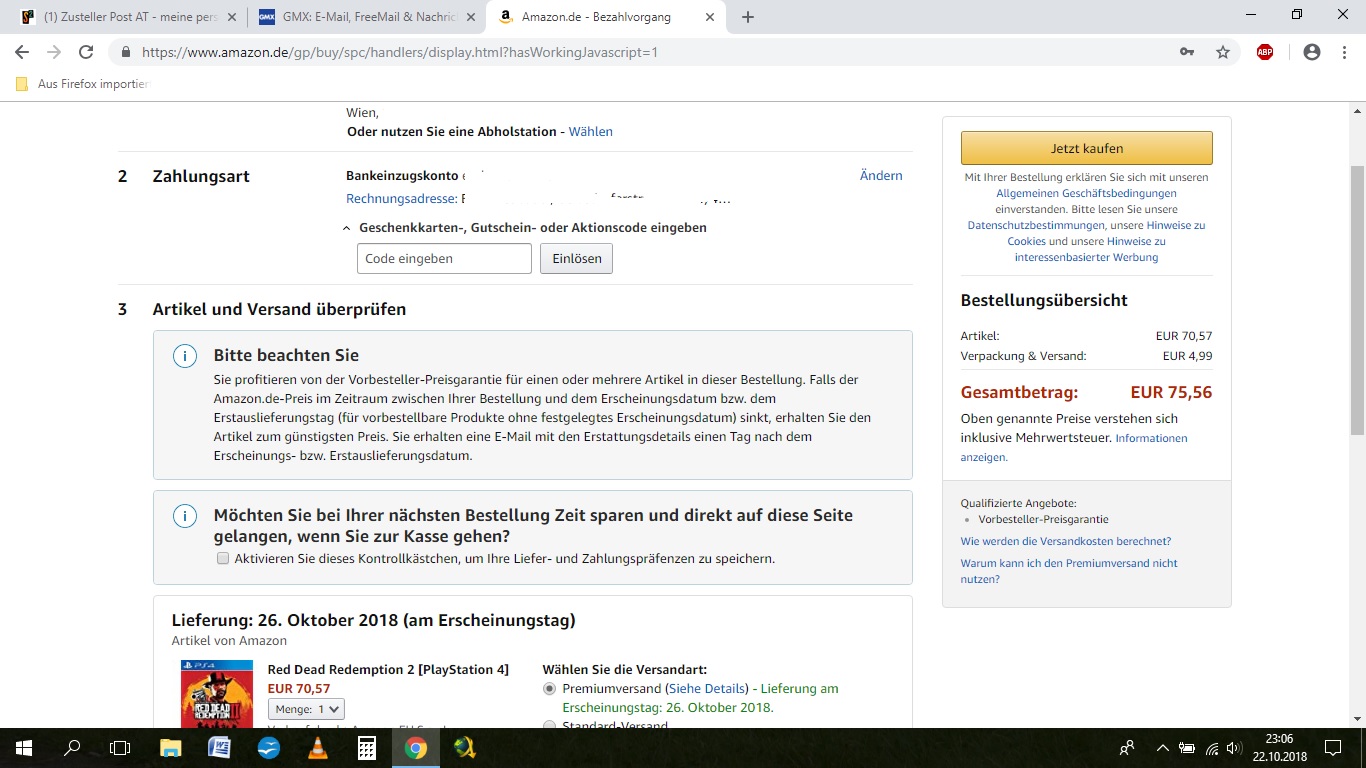Click Wählen to choose an Abholstation

point(591,131)
